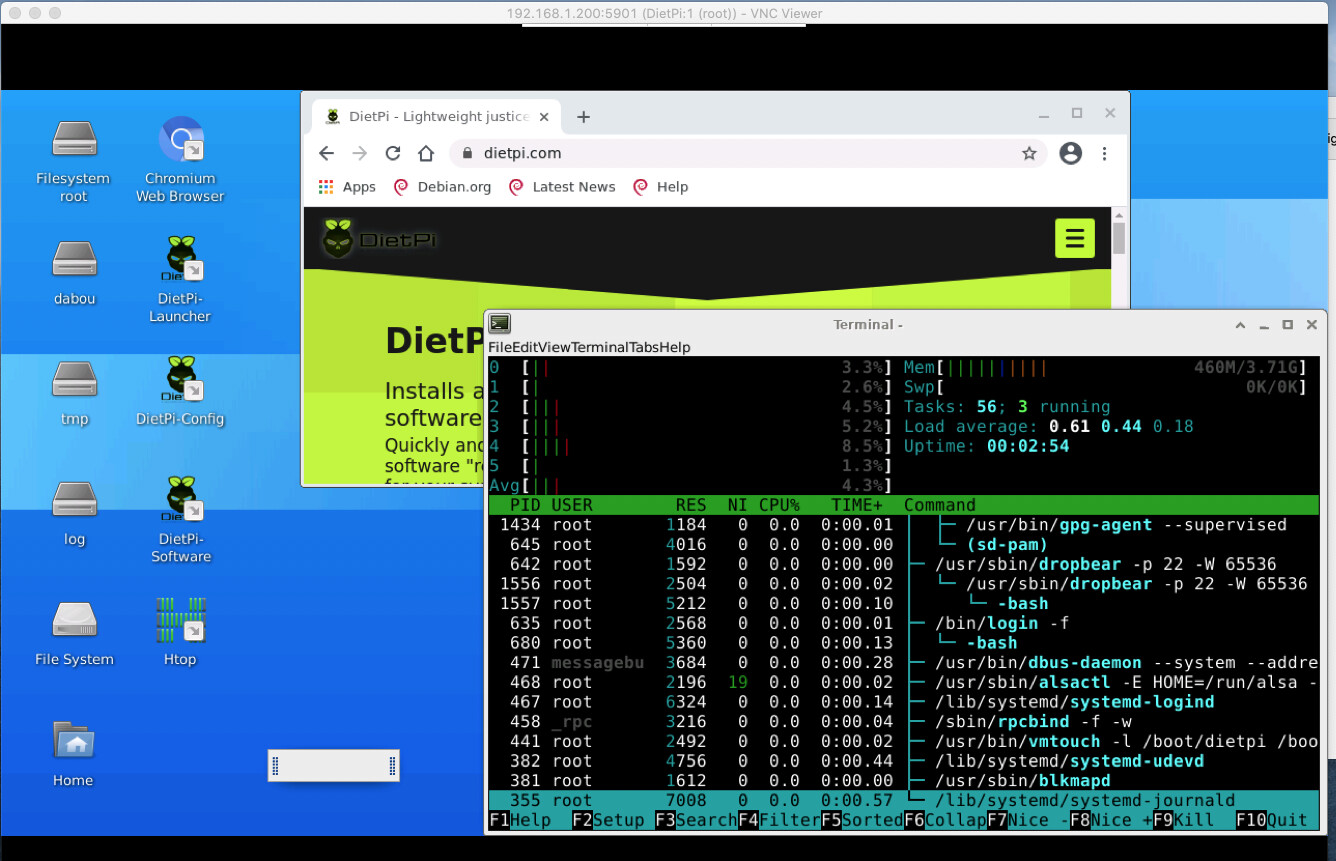Select the rpcbind process row
This screenshot has width=1336, height=861.
903,721
